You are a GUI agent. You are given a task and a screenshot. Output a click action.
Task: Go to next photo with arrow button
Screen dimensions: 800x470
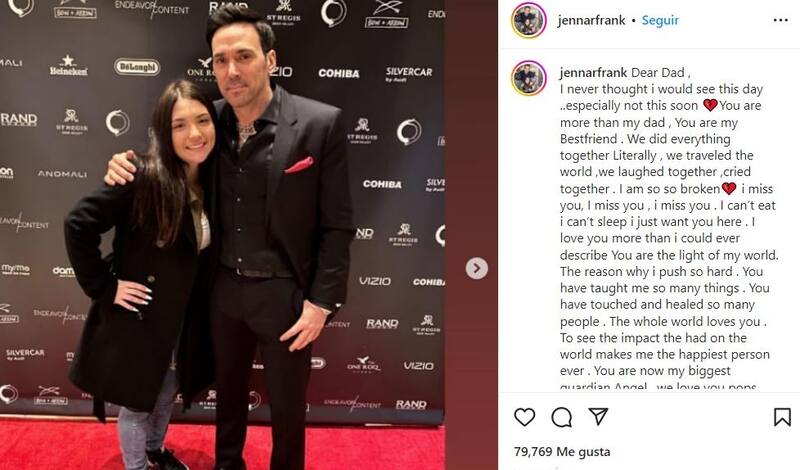point(477,268)
